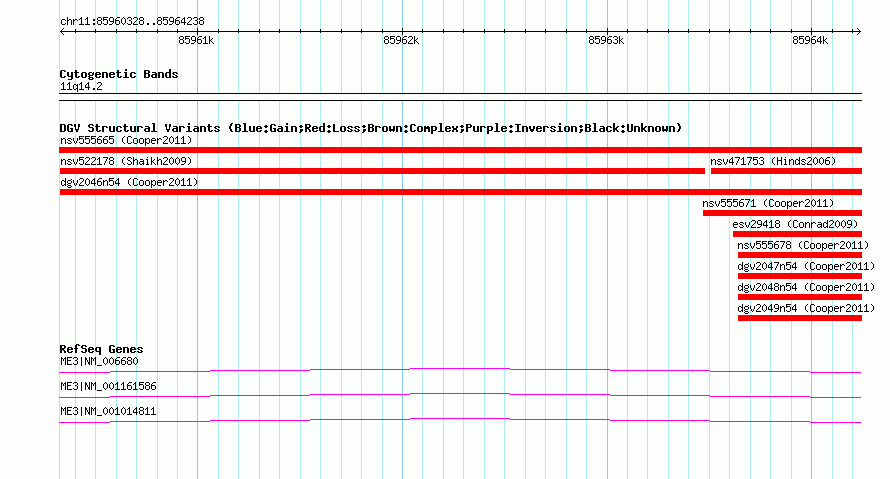Click the red bar under dgv2047n54
The width and height of the screenshot is (890, 479).
tap(800, 276)
